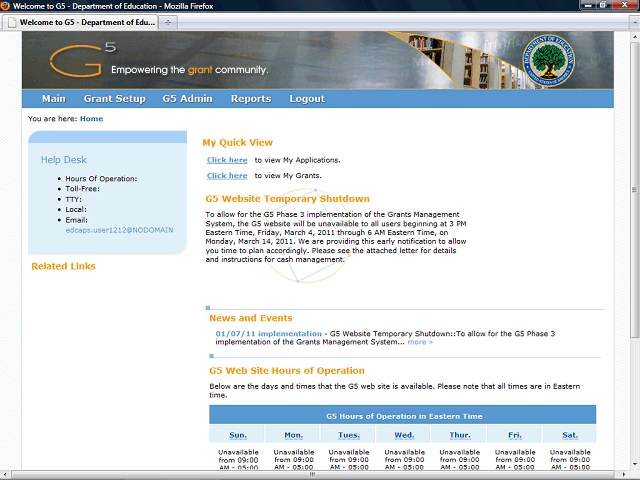Click here to view My Grants
640x480 pixels.
click(x=227, y=176)
